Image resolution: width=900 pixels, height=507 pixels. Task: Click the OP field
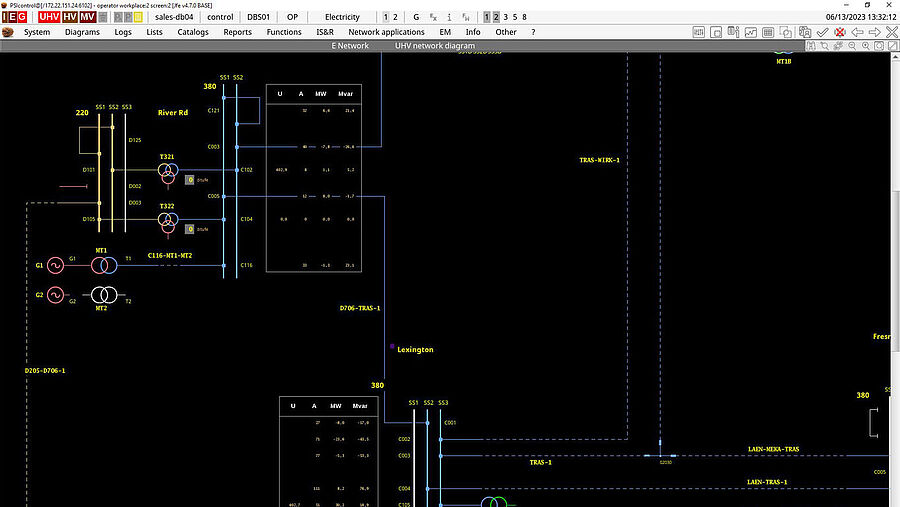pyautogui.click(x=292, y=17)
